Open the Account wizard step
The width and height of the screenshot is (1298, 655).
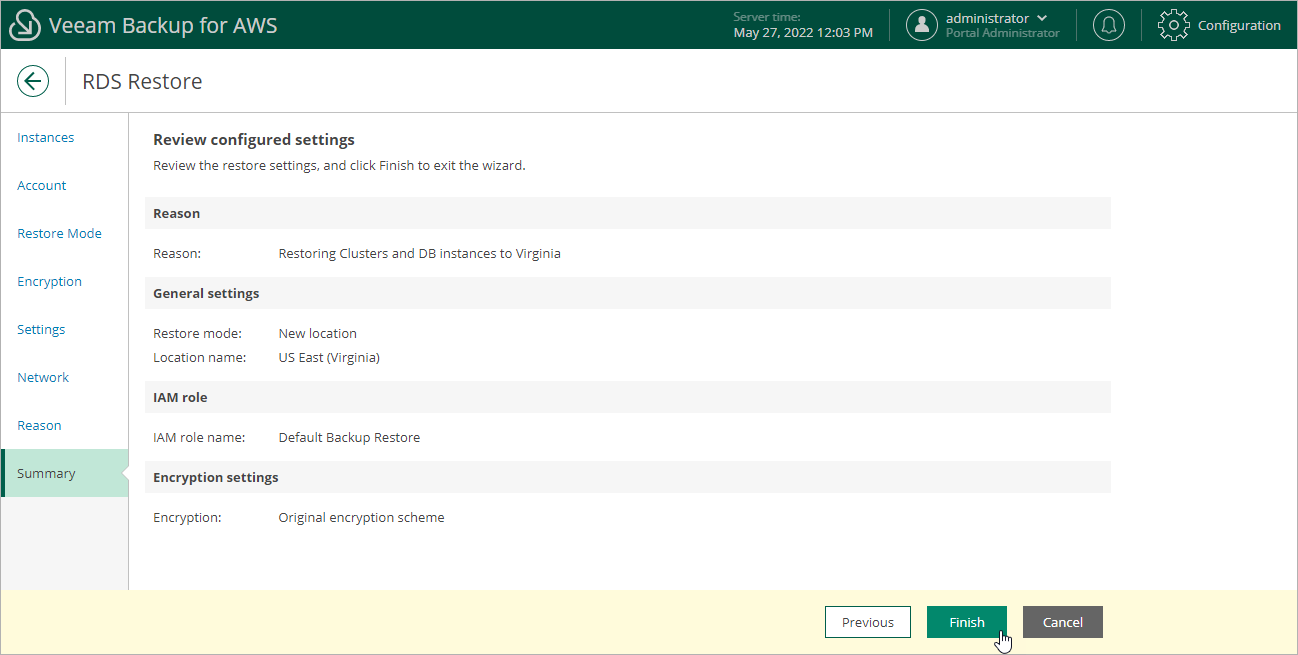(42, 186)
